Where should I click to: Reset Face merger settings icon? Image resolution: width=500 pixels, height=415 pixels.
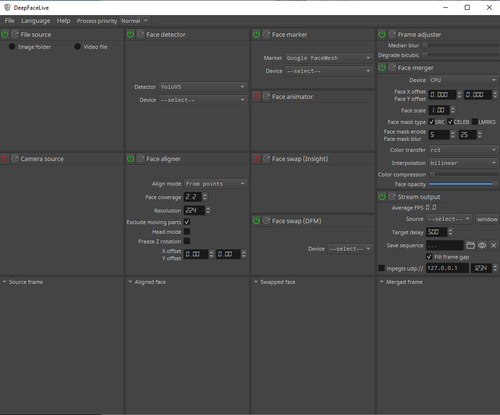pos(392,68)
